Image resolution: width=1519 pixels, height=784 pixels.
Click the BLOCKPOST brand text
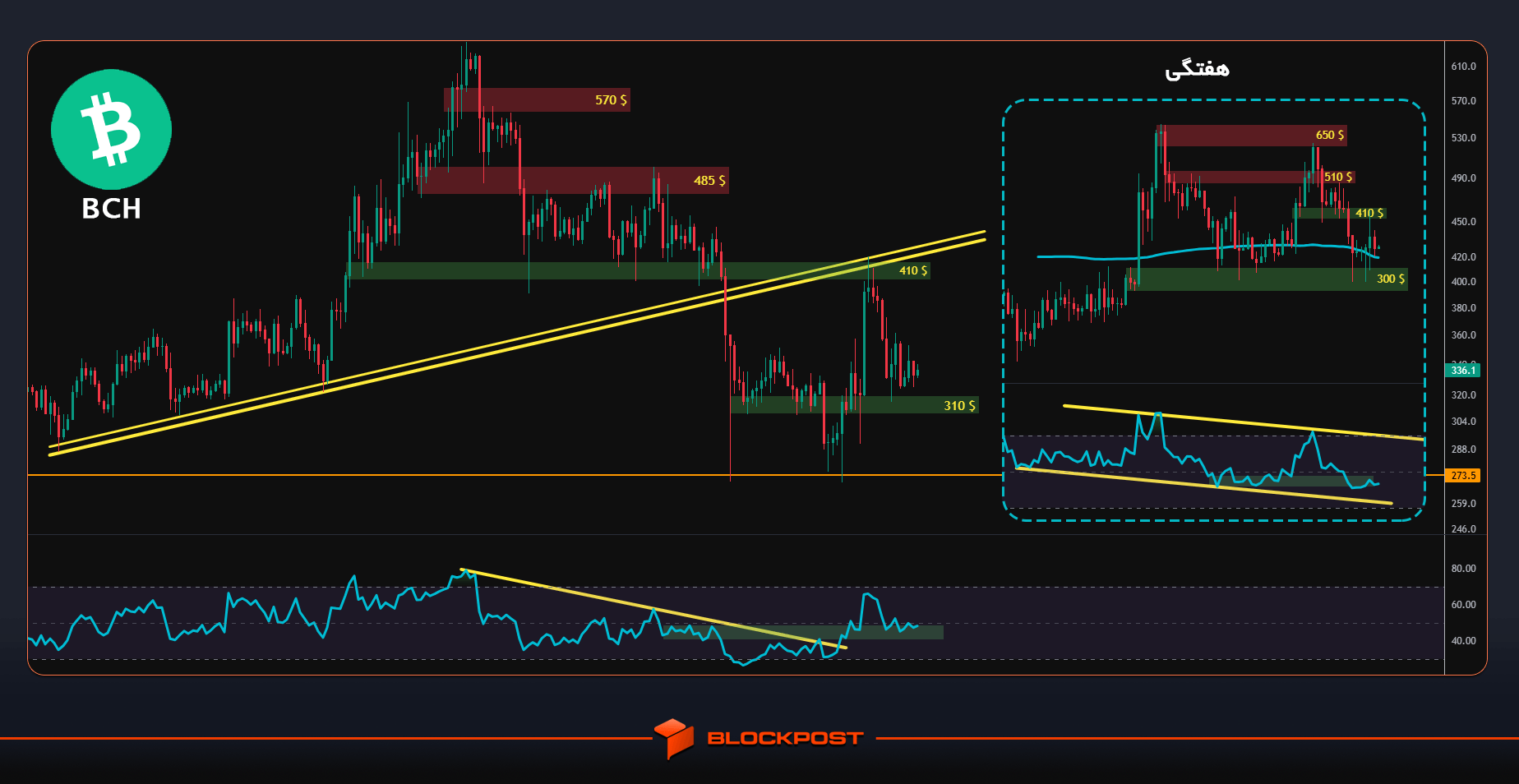tap(785, 738)
